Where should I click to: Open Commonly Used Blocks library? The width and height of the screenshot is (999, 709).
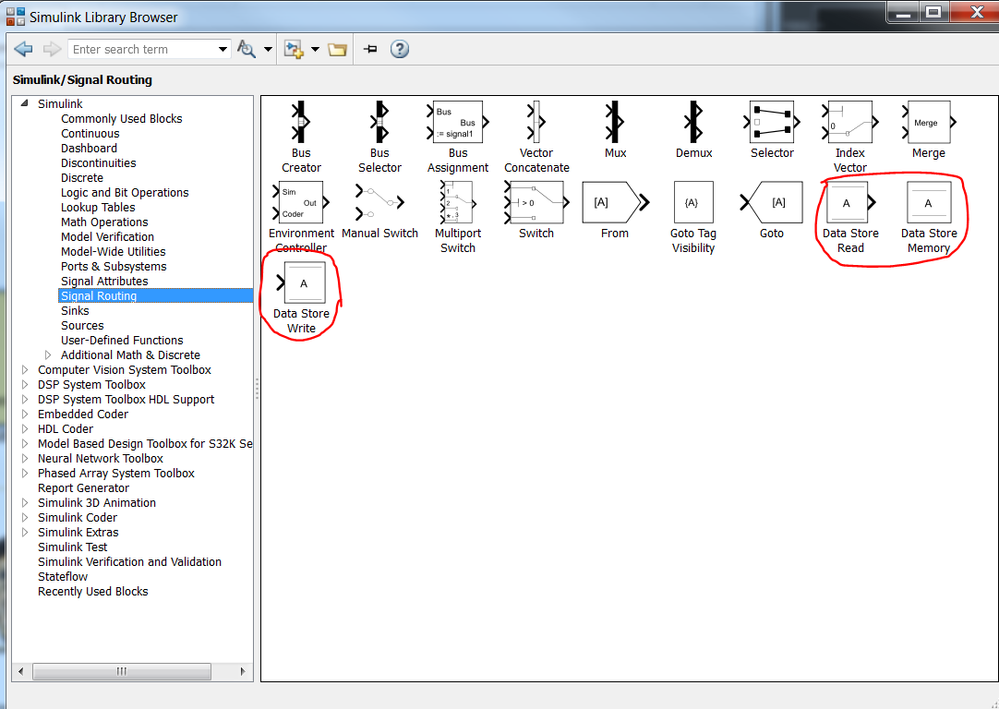point(121,118)
